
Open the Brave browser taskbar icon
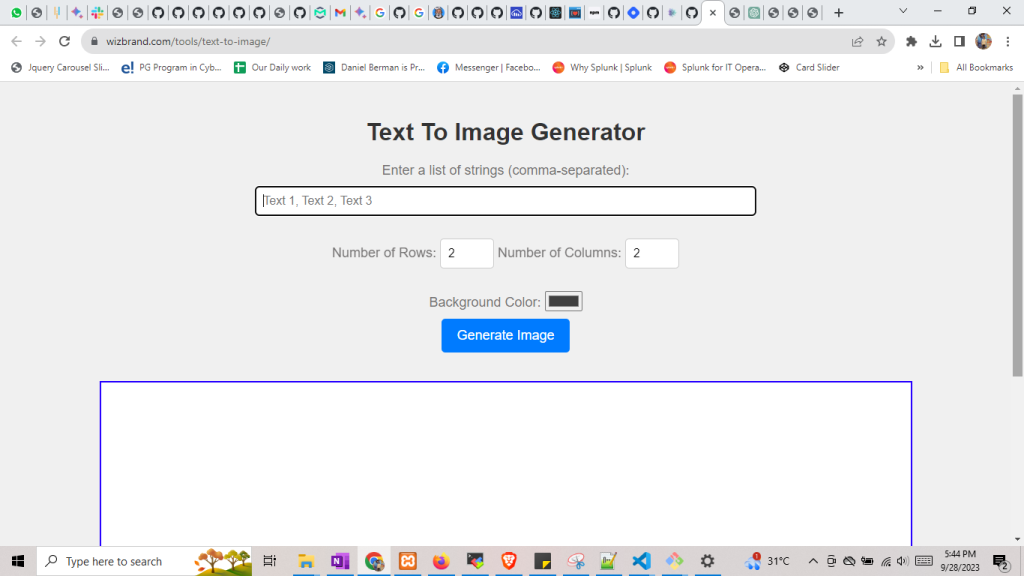click(509, 561)
